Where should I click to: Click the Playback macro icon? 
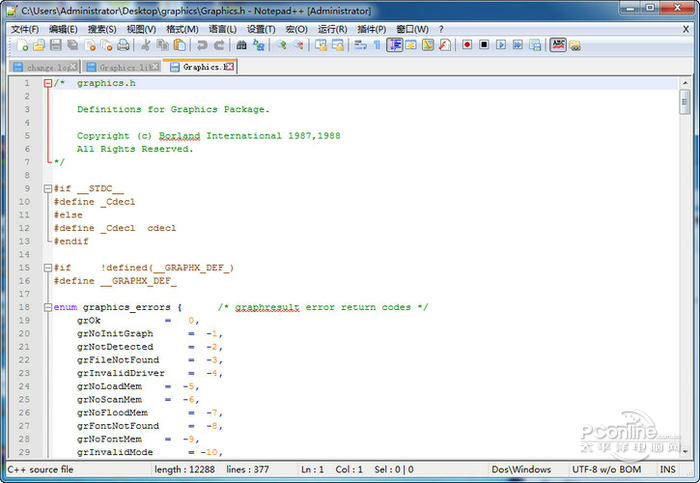coord(501,46)
